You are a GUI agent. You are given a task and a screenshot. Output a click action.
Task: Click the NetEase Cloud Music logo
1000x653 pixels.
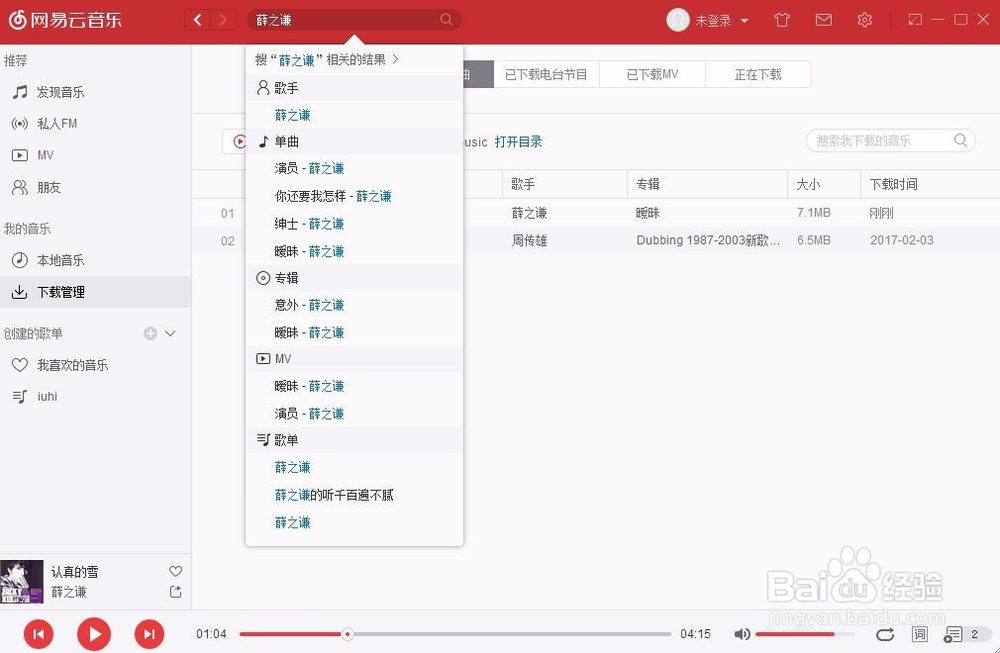64,20
